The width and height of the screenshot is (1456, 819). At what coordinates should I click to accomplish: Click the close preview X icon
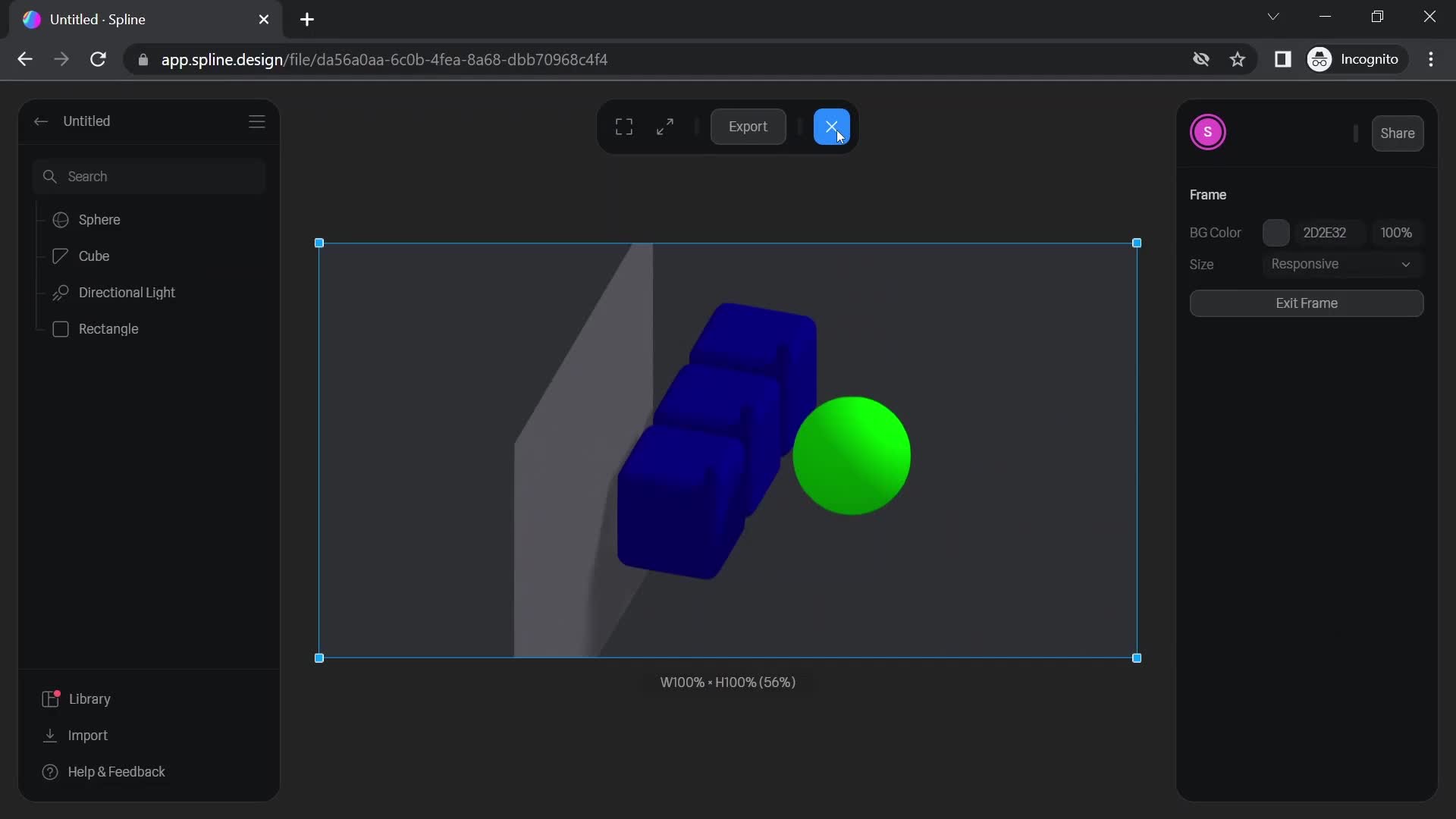point(831,126)
